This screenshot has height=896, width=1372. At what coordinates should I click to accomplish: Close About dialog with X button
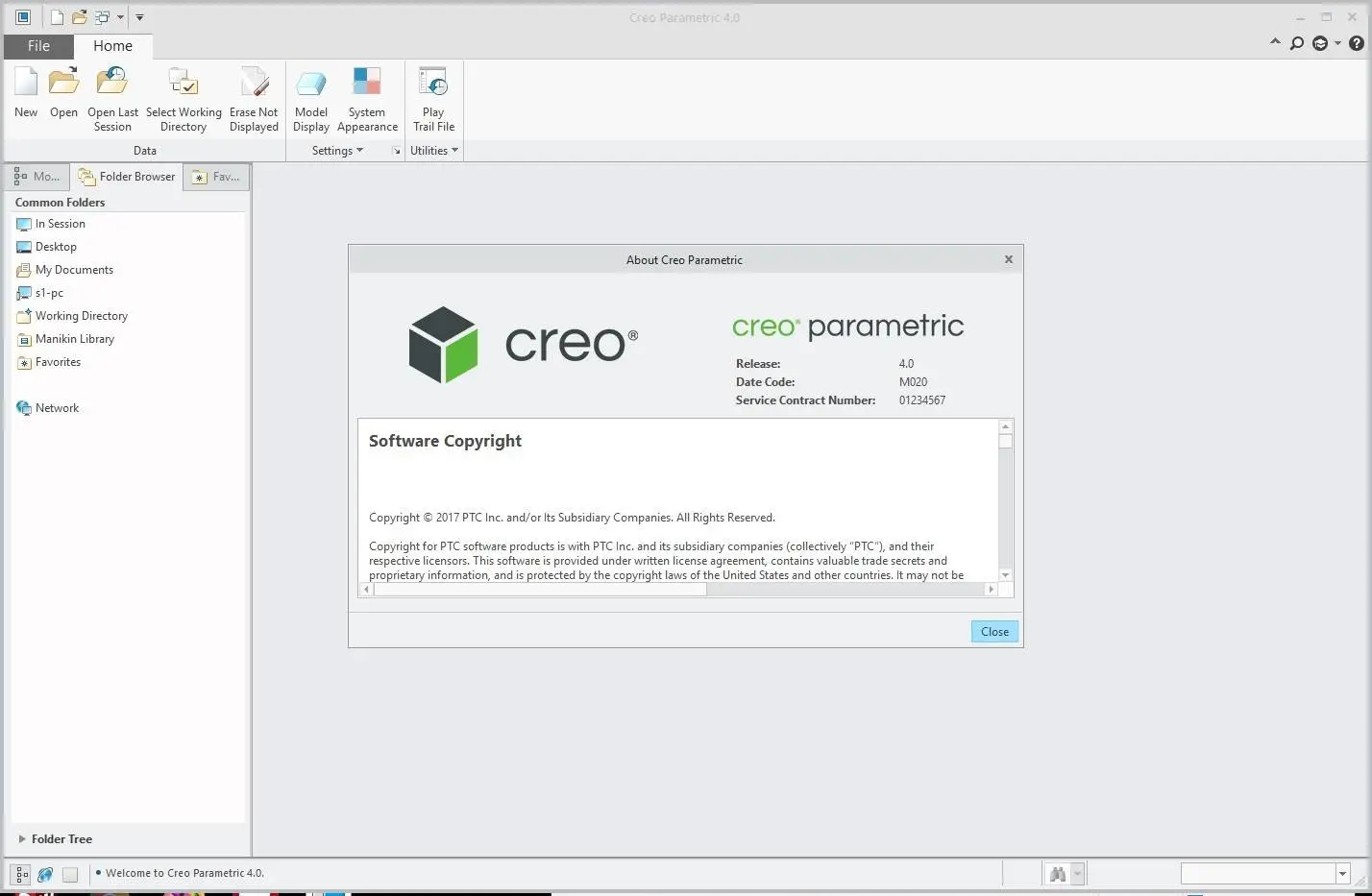[x=1009, y=259]
